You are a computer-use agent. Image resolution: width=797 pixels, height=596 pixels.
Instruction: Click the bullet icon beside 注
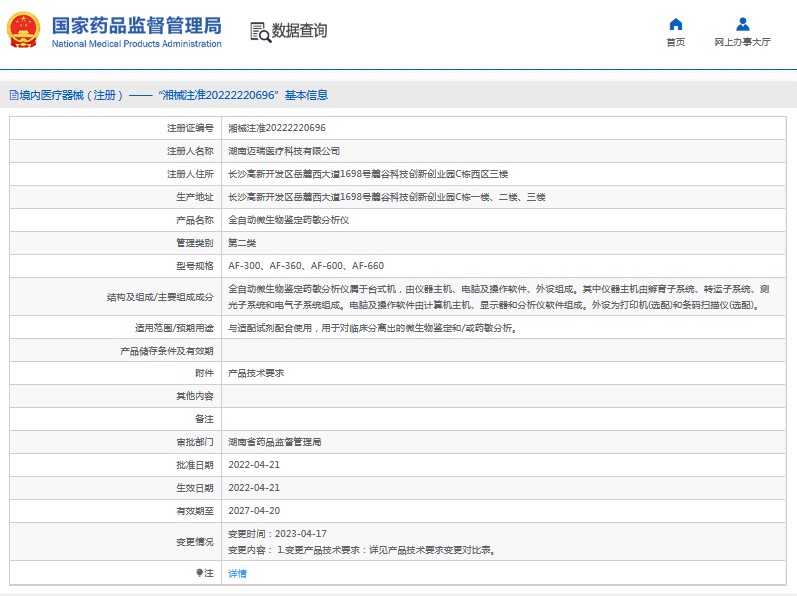coord(199,573)
